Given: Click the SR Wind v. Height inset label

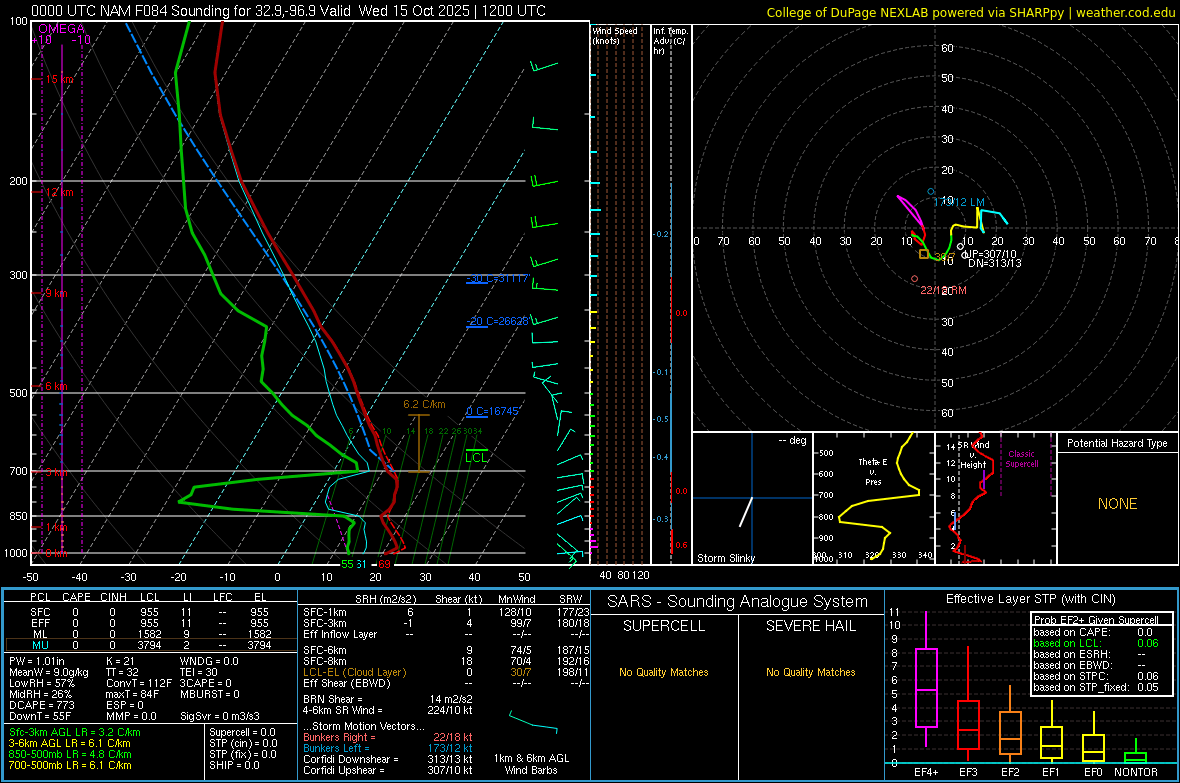Looking at the screenshot, I should 973,455.
